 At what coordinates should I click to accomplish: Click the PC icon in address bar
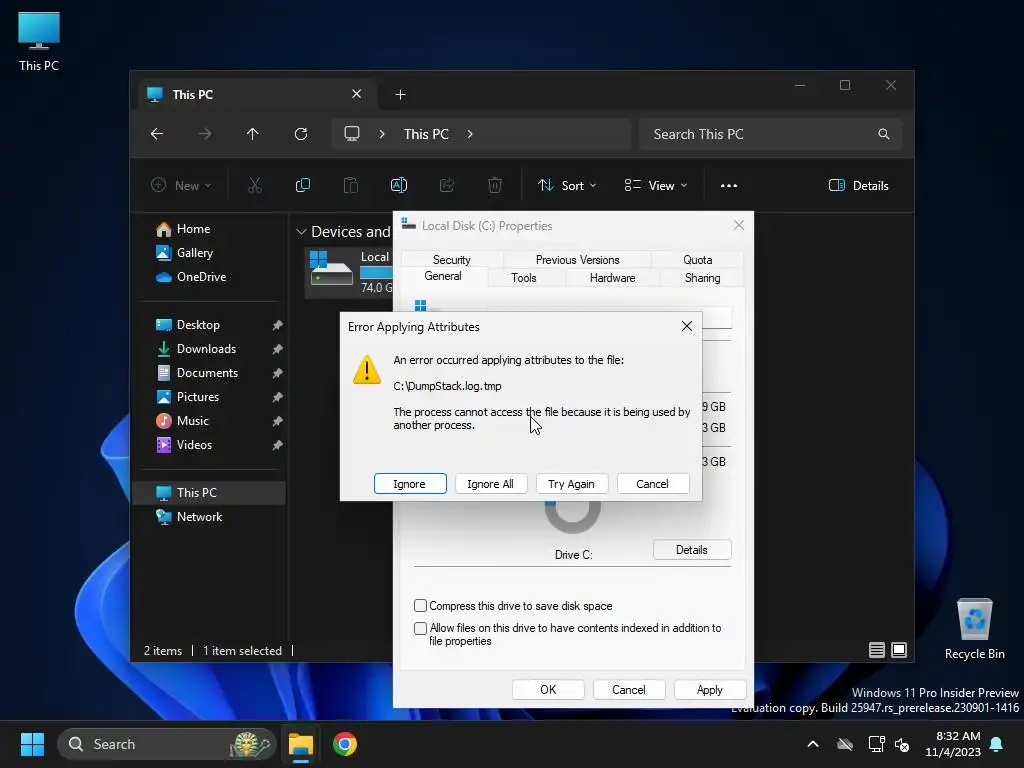(x=352, y=134)
